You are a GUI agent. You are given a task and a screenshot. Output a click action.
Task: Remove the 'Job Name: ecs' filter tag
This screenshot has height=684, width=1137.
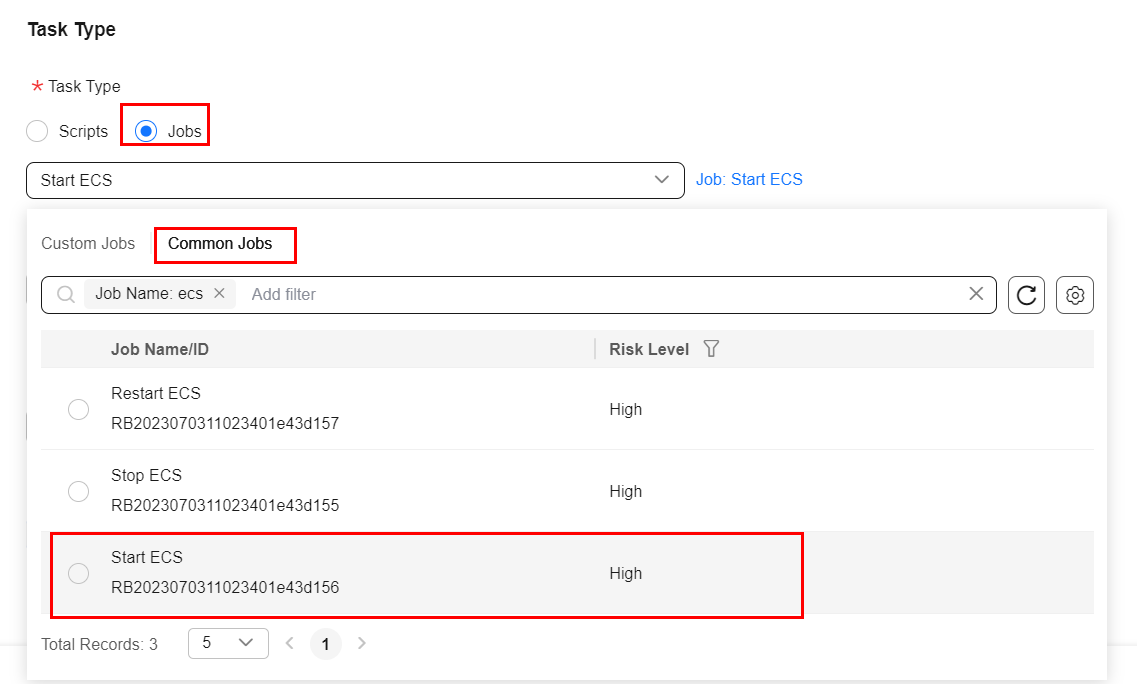pos(219,294)
